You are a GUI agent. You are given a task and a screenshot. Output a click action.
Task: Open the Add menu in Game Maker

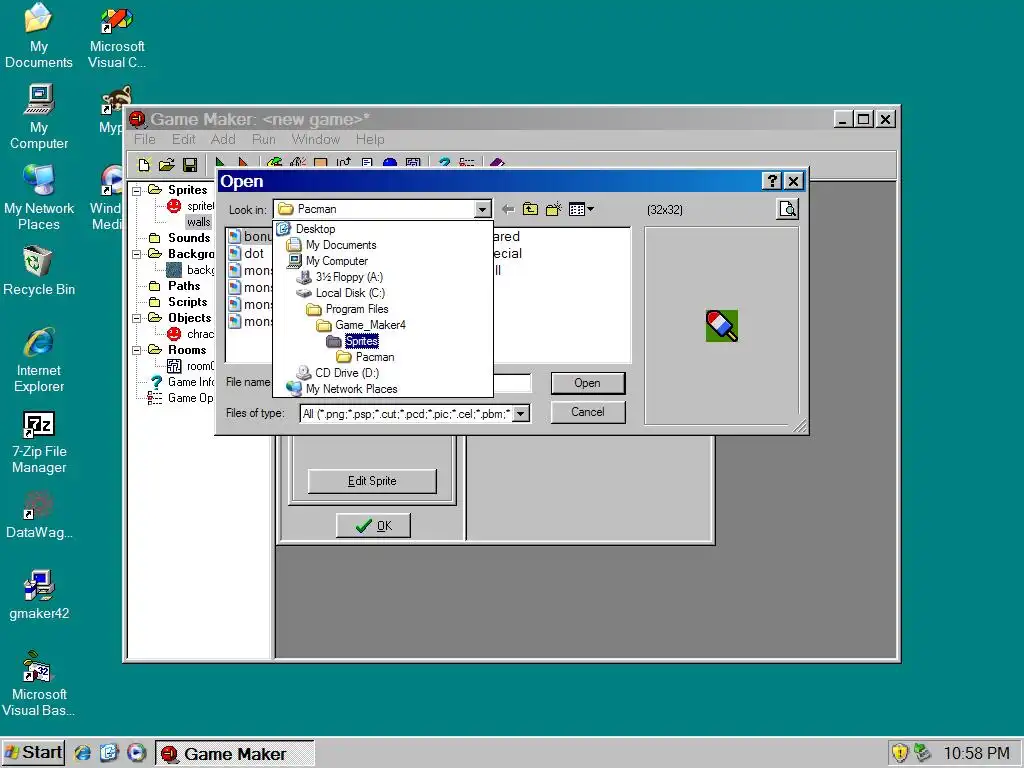click(x=223, y=140)
